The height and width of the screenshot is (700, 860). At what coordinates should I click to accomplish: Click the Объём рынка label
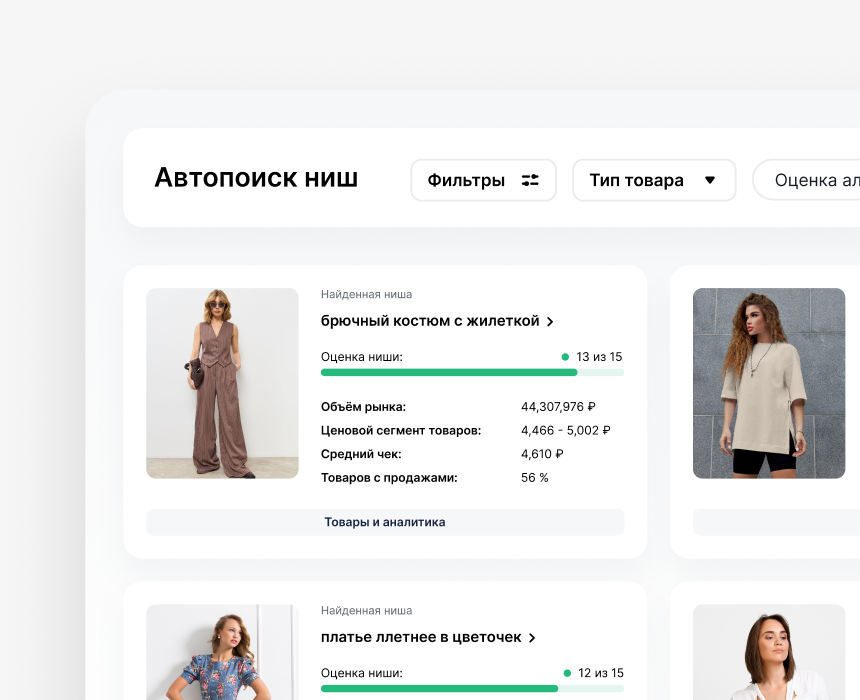point(364,407)
